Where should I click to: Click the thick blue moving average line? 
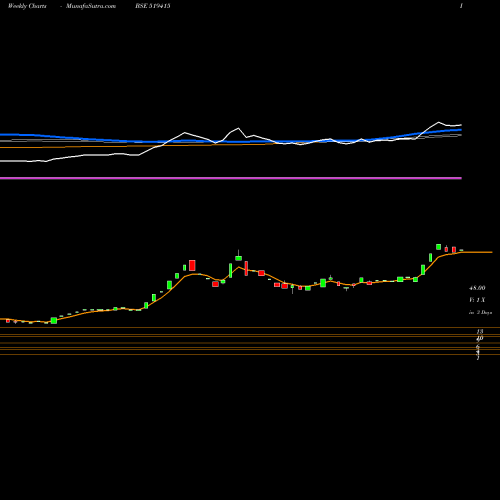click(x=231, y=141)
